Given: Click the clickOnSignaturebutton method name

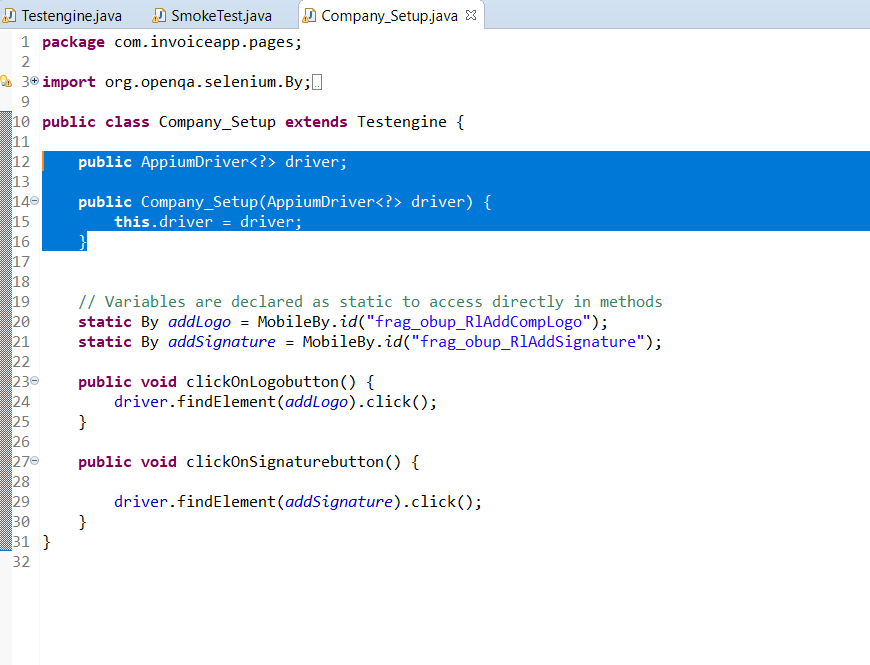Looking at the screenshot, I should [x=285, y=461].
